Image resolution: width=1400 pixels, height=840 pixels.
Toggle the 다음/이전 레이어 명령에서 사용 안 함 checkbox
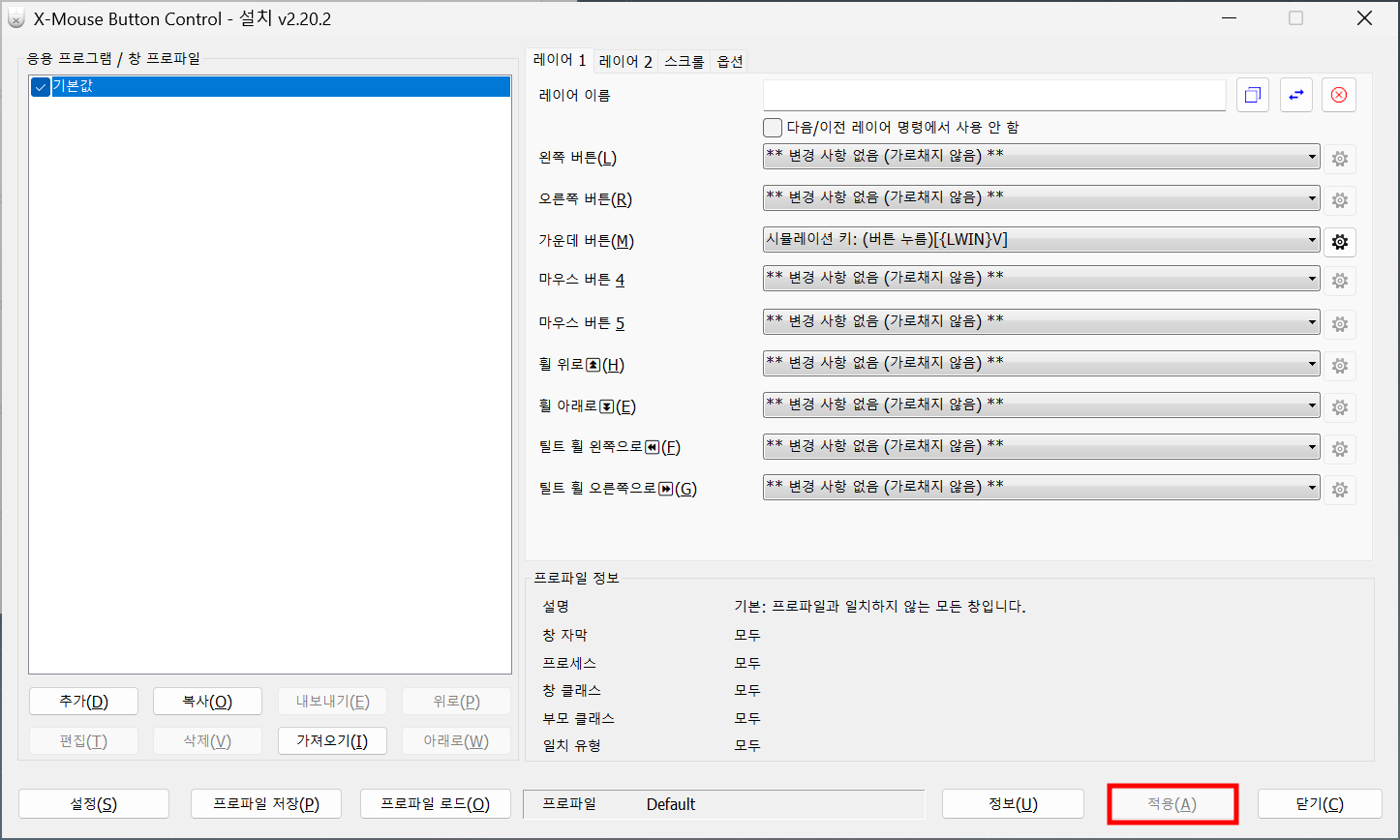773,127
